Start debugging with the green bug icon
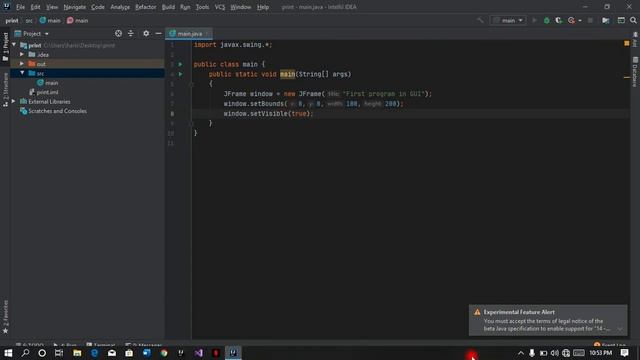The image size is (640, 360). click(x=547, y=20)
